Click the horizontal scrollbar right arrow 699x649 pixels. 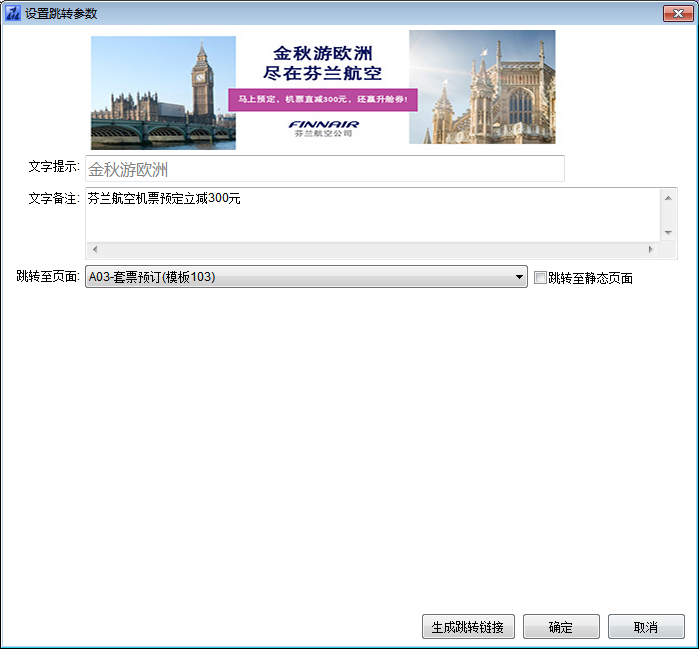coord(650,249)
